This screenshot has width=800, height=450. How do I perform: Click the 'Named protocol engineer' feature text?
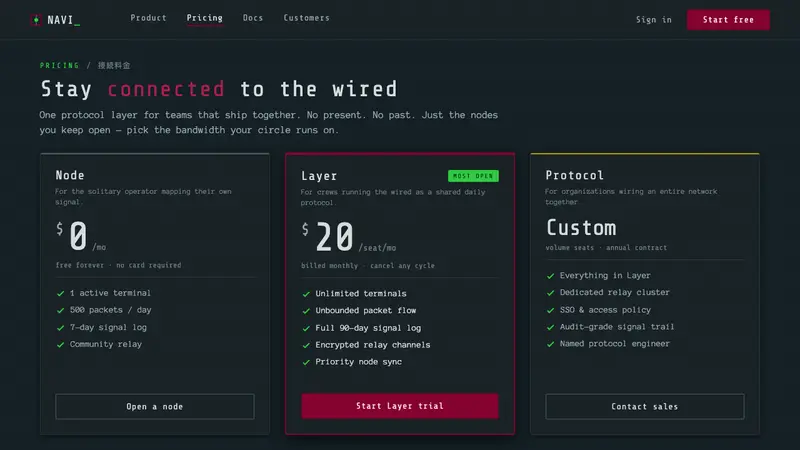click(x=615, y=343)
